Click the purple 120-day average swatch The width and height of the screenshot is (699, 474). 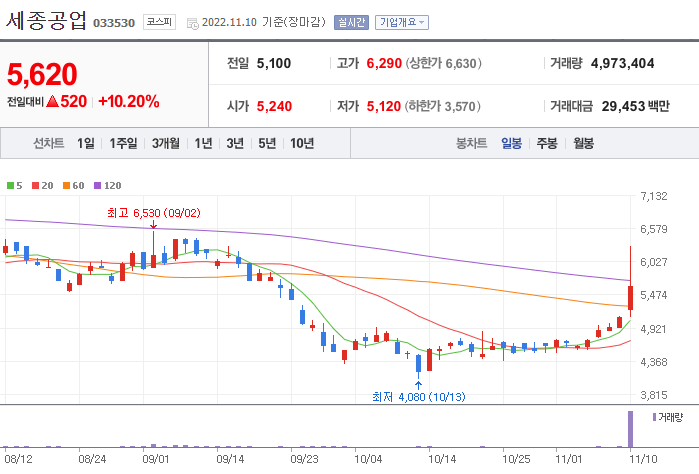coord(98,185)
